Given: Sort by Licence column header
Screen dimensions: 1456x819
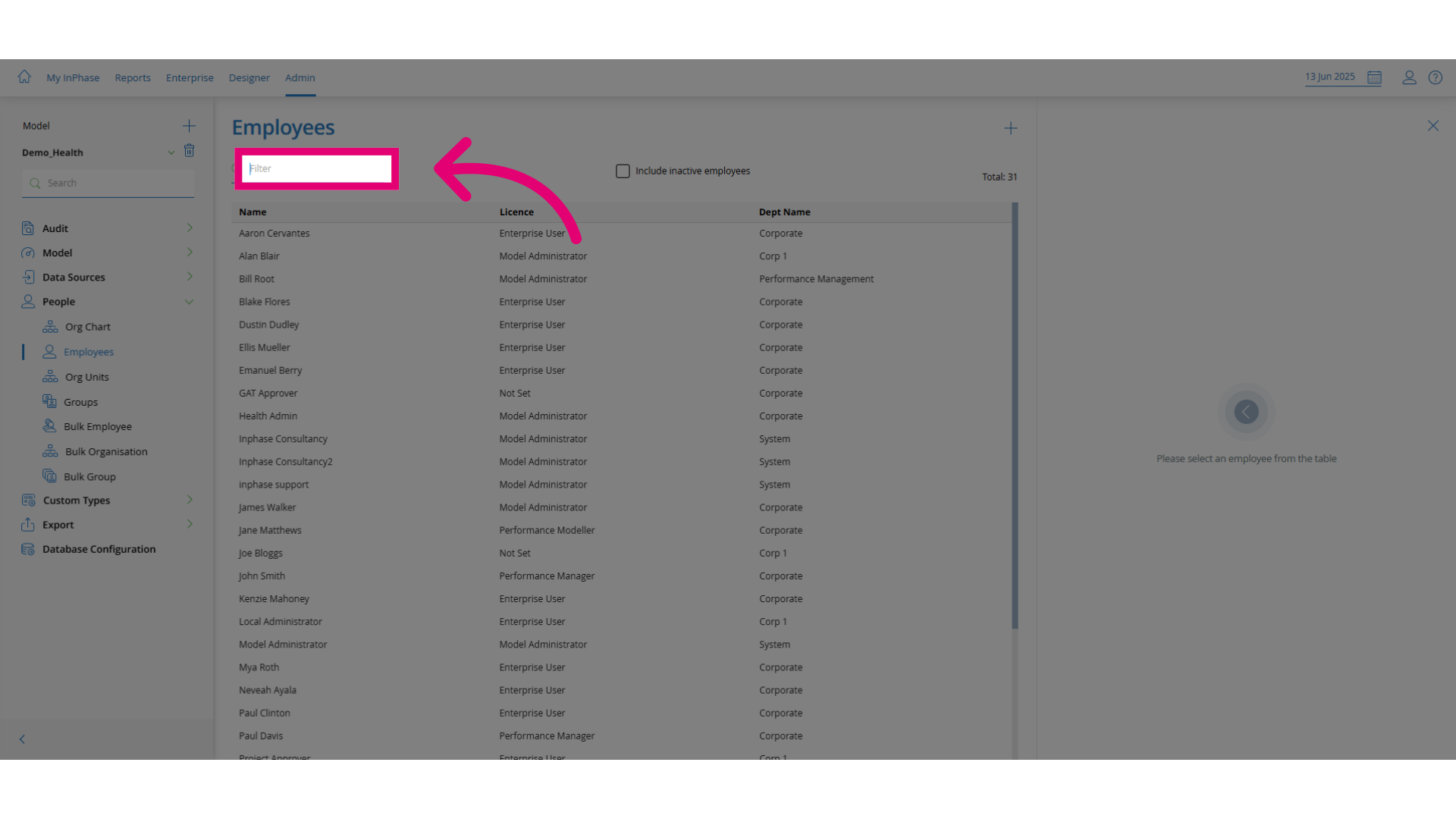Looking at the screenshot, I should [516, 212].
